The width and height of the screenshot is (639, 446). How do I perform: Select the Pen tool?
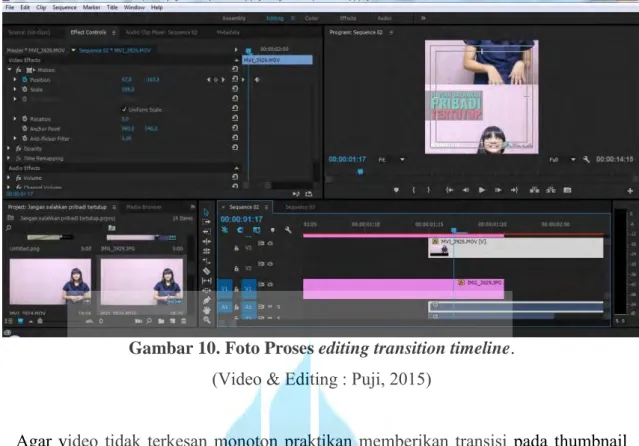(x=207, y=300)
